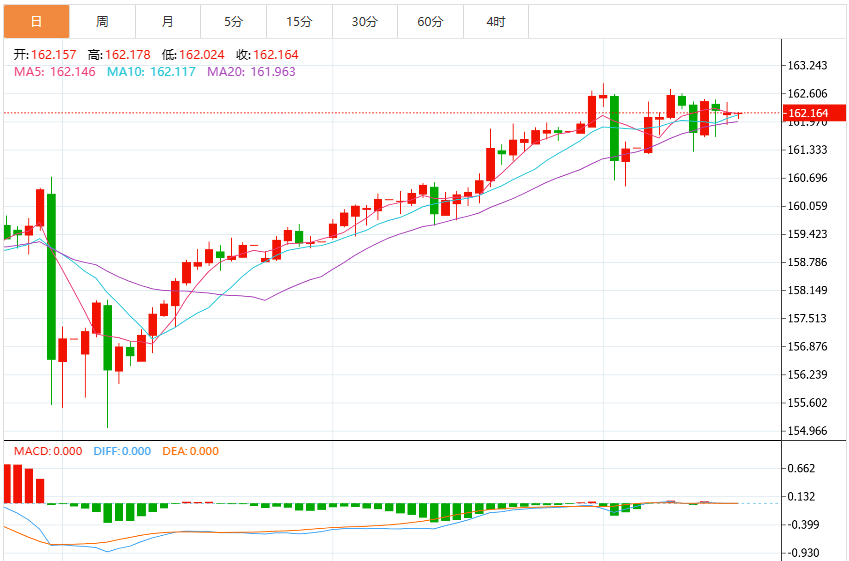Click the 163.243 price axis label
The width and height of the screenshot is (849, 561).
point(807,66)
